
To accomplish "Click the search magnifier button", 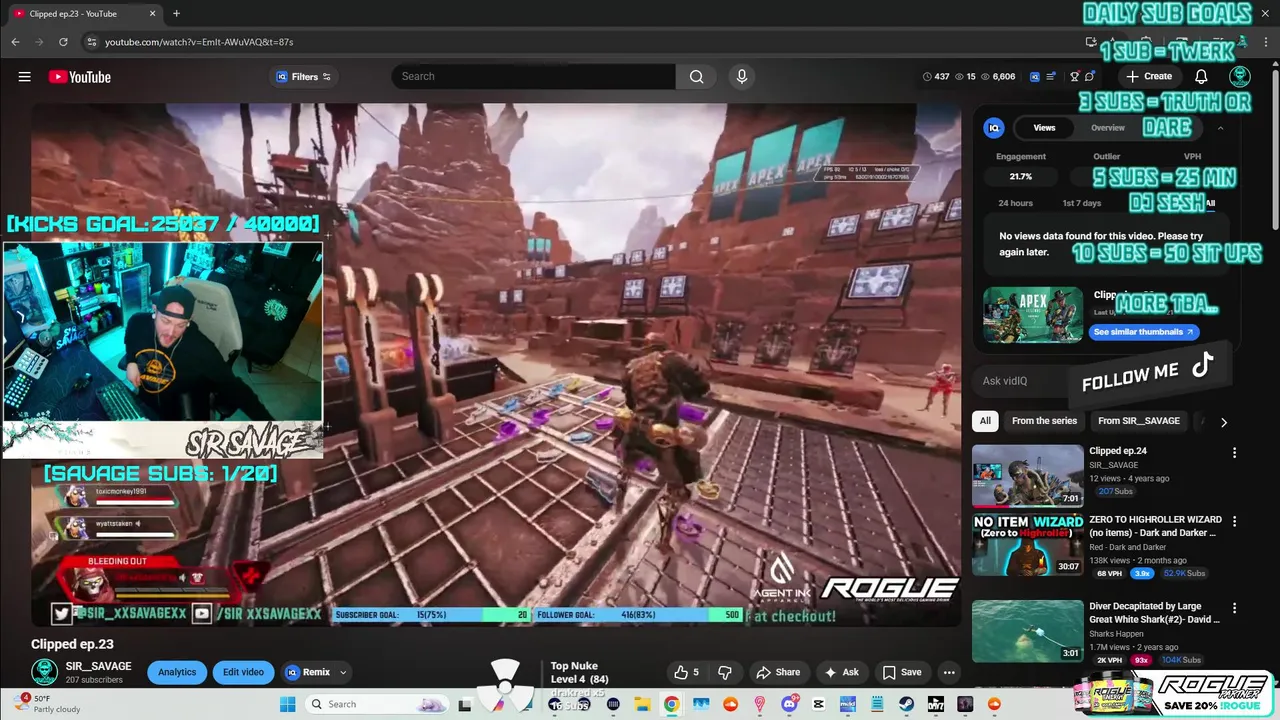I will pyautogui.click(x=696, y=77).
